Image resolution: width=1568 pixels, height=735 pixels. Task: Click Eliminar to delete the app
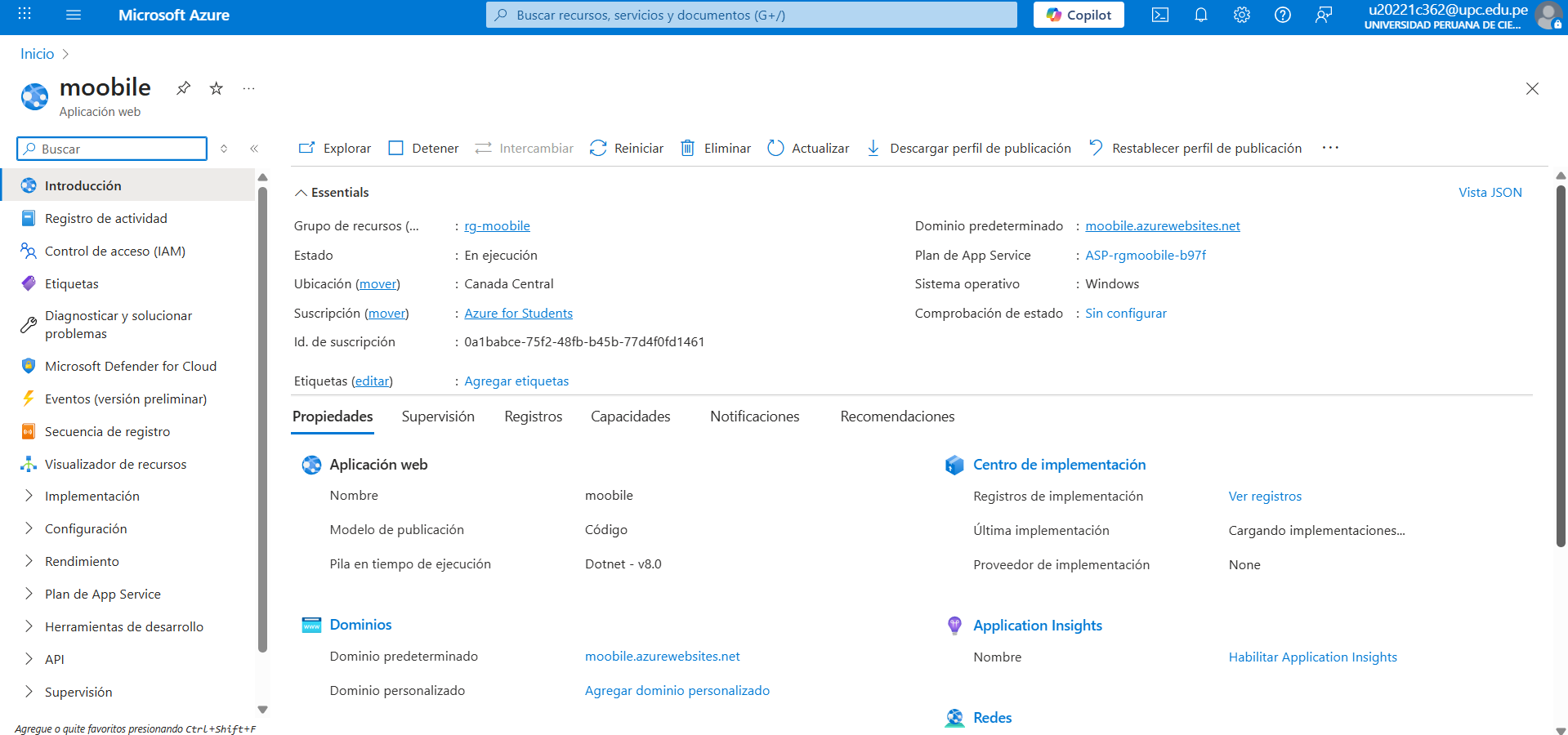[x=716, y=148]
